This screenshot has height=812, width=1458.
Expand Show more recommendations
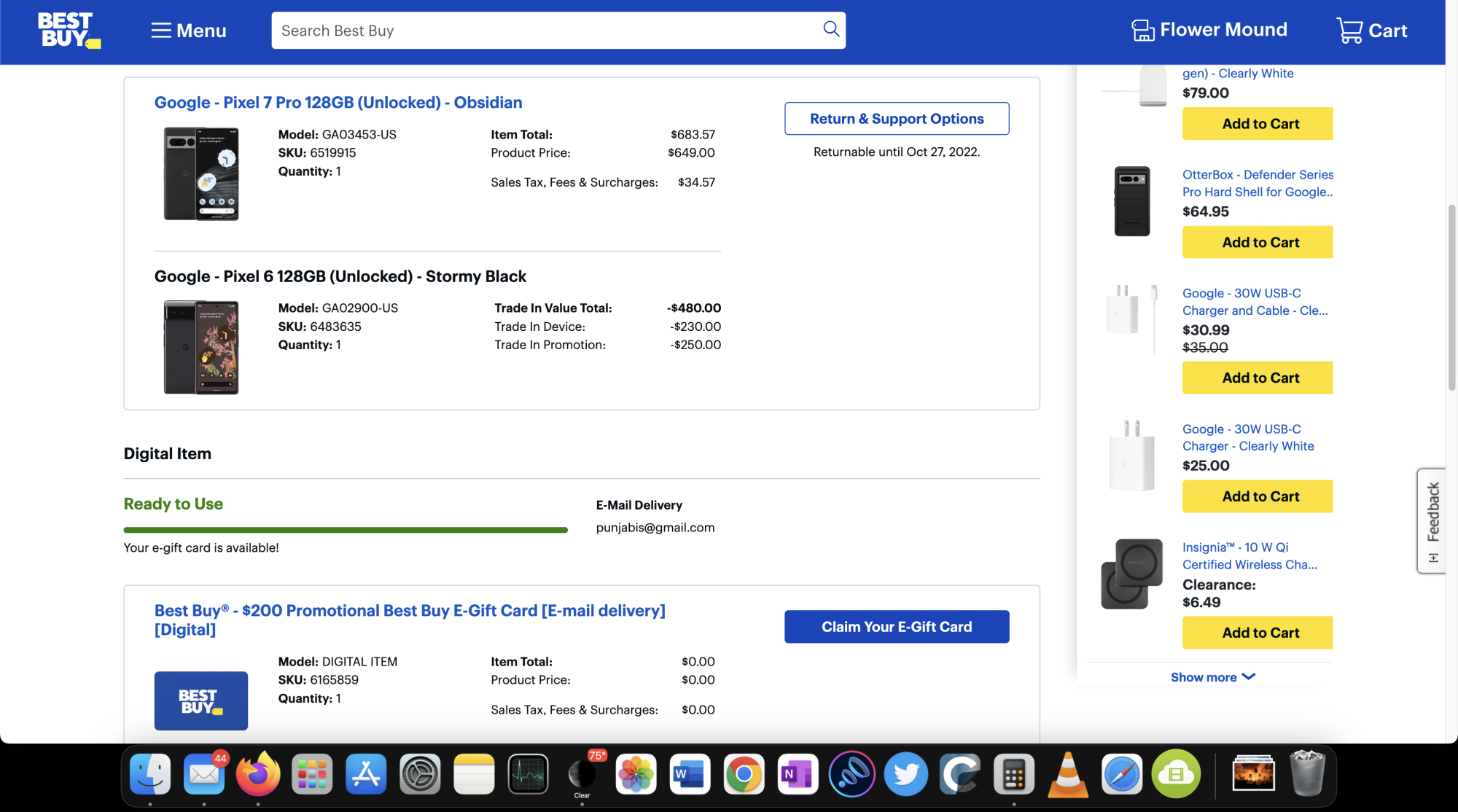(x=1212, y=677)
